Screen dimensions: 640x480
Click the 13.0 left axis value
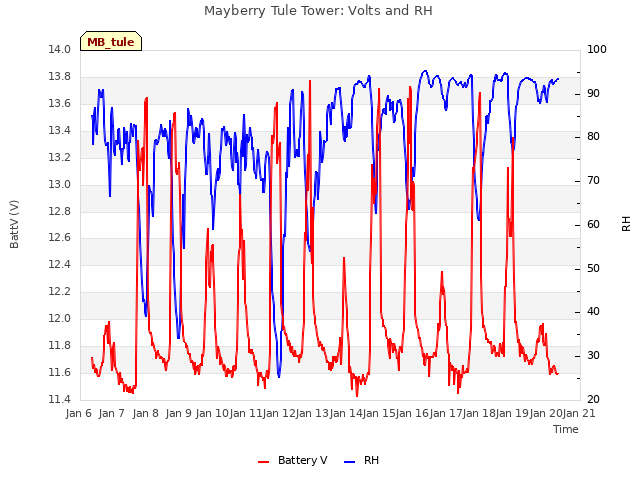point(60,184)
